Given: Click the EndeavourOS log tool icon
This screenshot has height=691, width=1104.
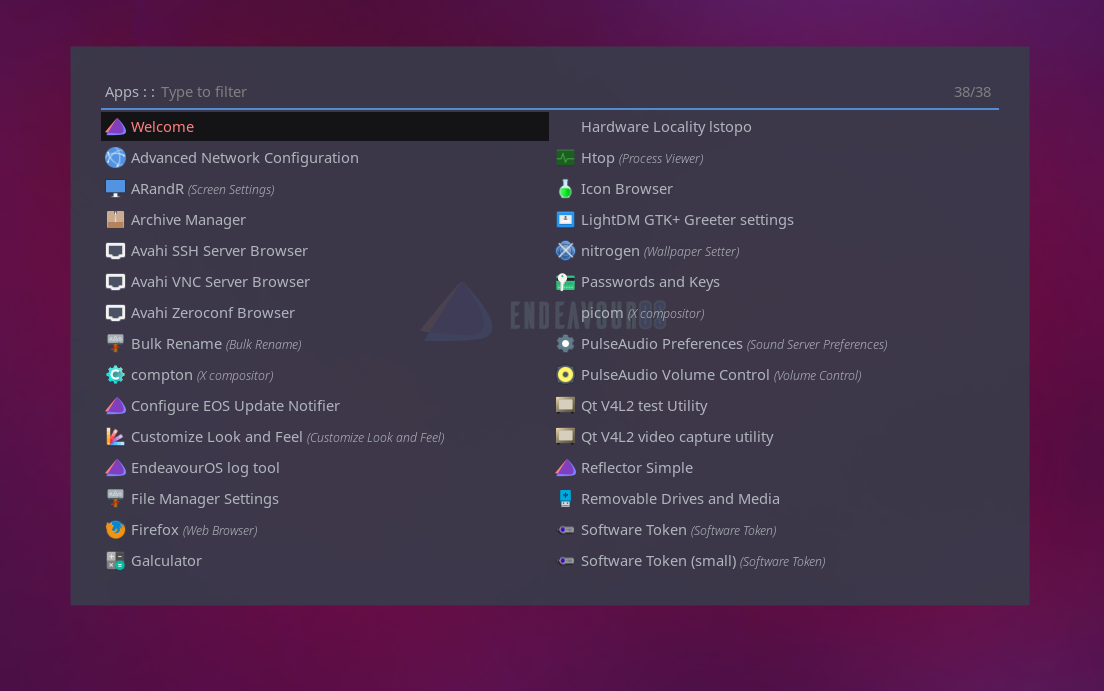Looking at the screenshot, I should [x=115, y=468].
